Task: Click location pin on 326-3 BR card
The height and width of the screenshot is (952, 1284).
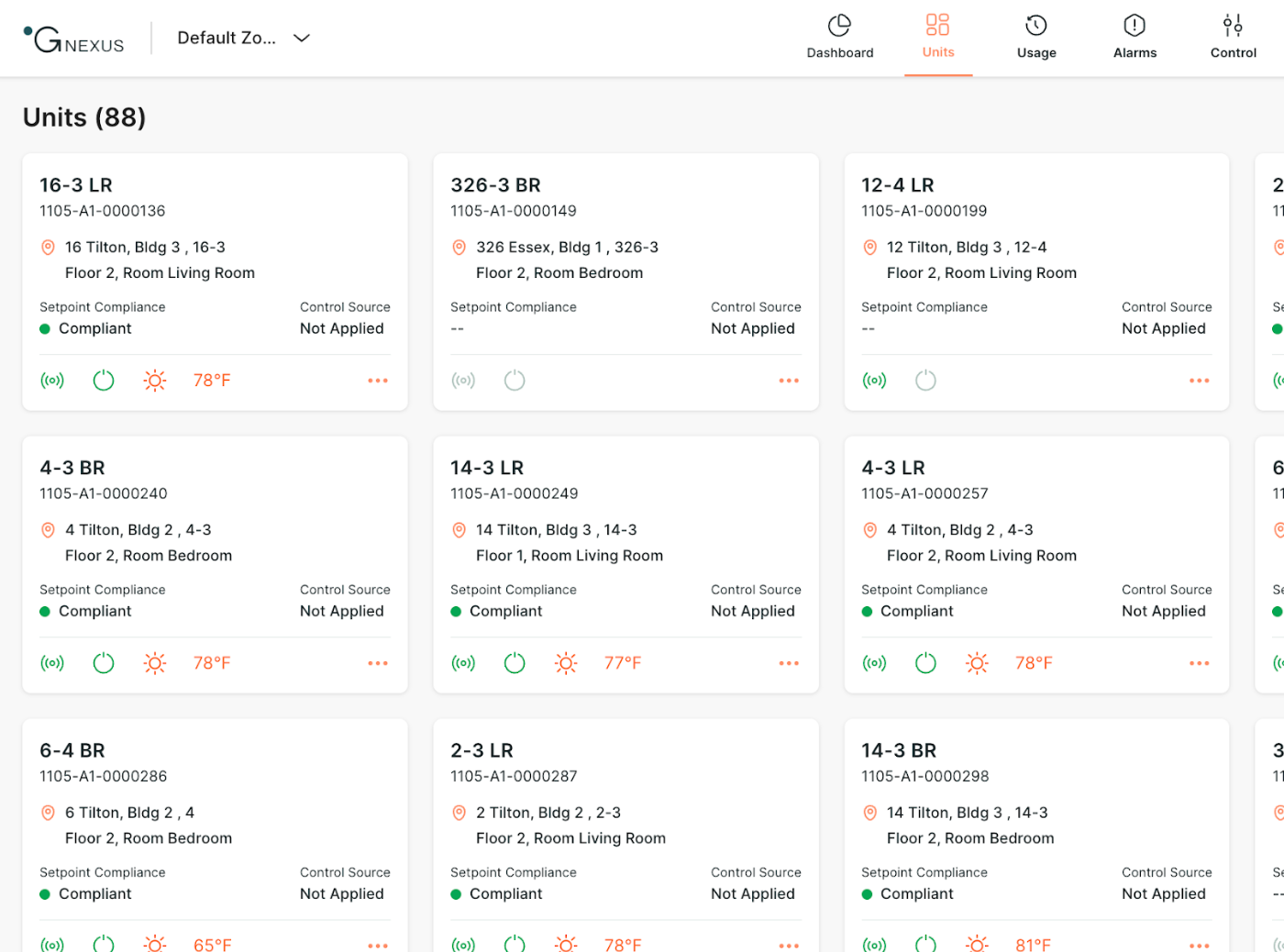Action: point(459,248)
